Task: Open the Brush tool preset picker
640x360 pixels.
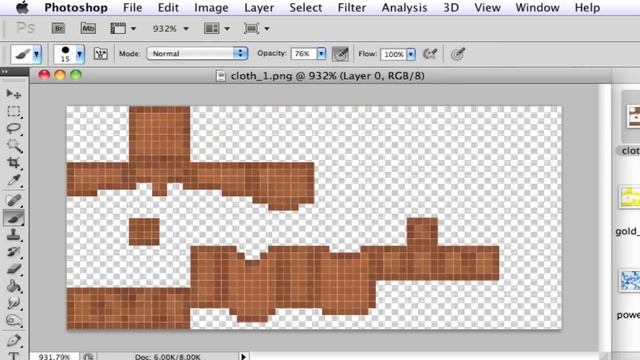Action: pos(26,54)
